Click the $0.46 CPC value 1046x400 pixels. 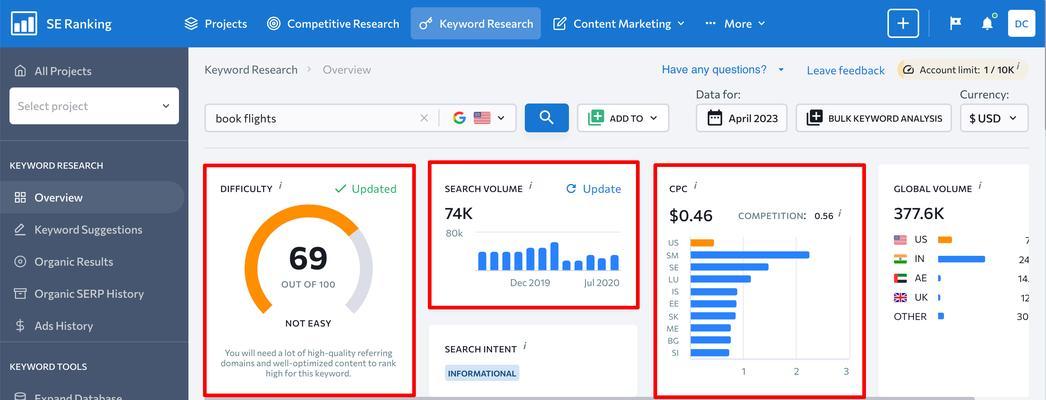tap(690, 216)
